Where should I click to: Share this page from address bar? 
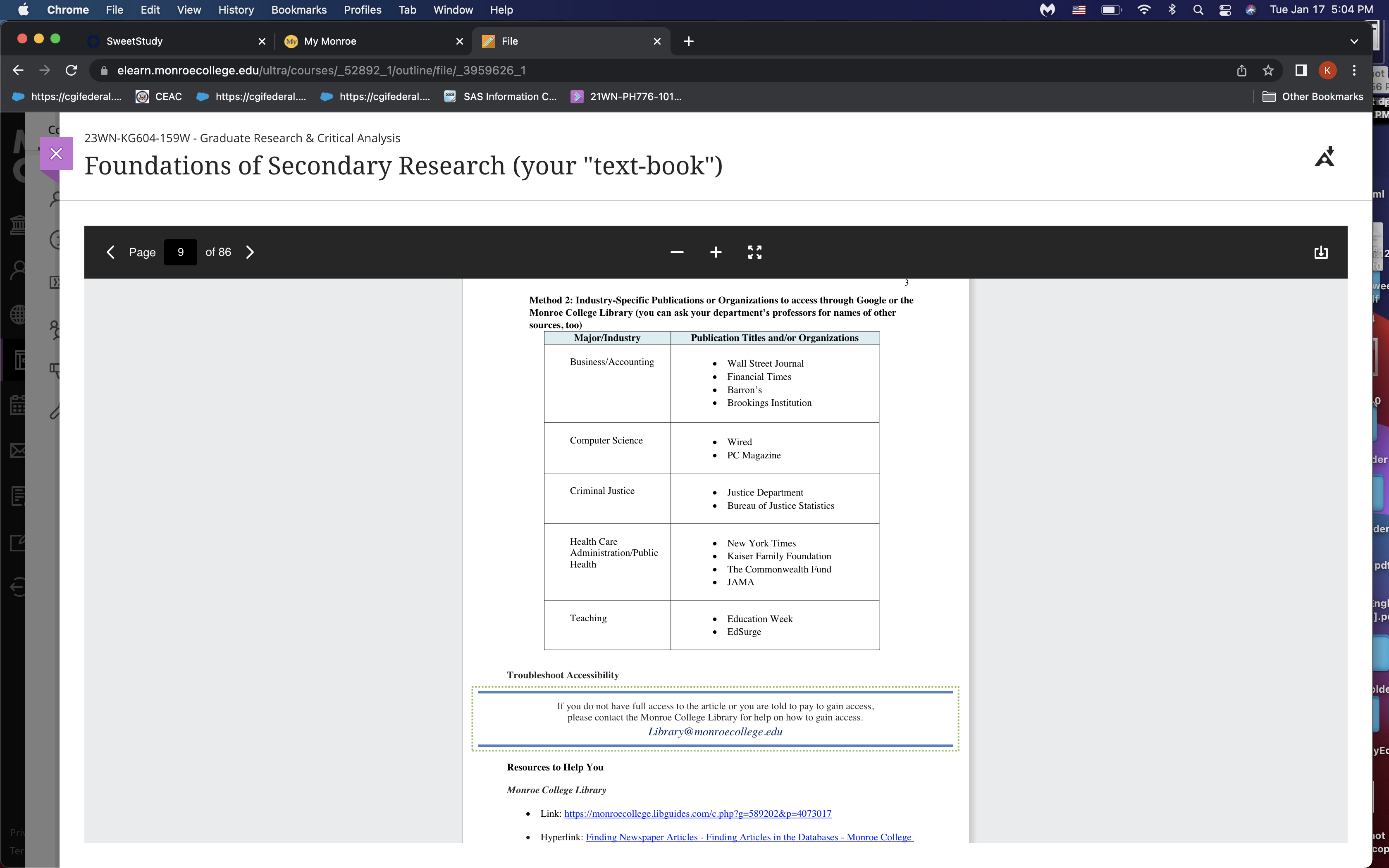coord(1241,70)
